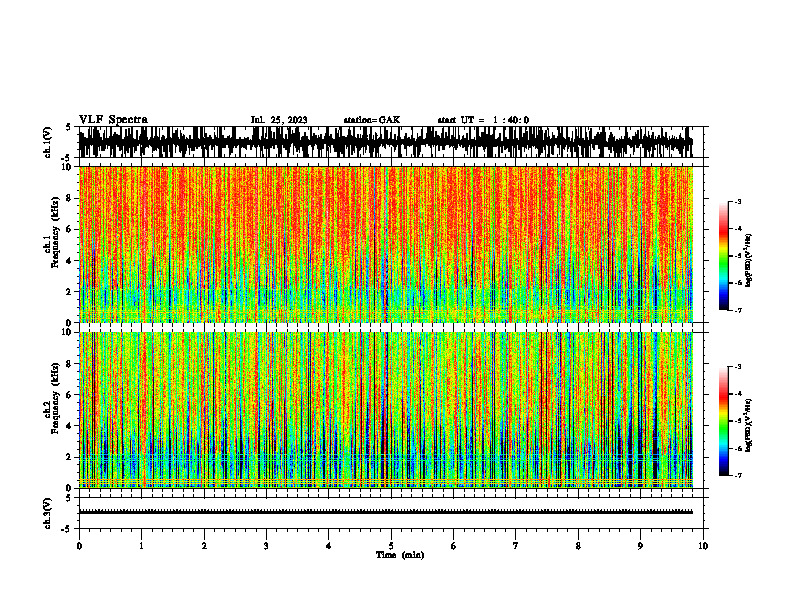Click the station=GAK label
This screenshot has height=612, width=792.
click(372, 120)
